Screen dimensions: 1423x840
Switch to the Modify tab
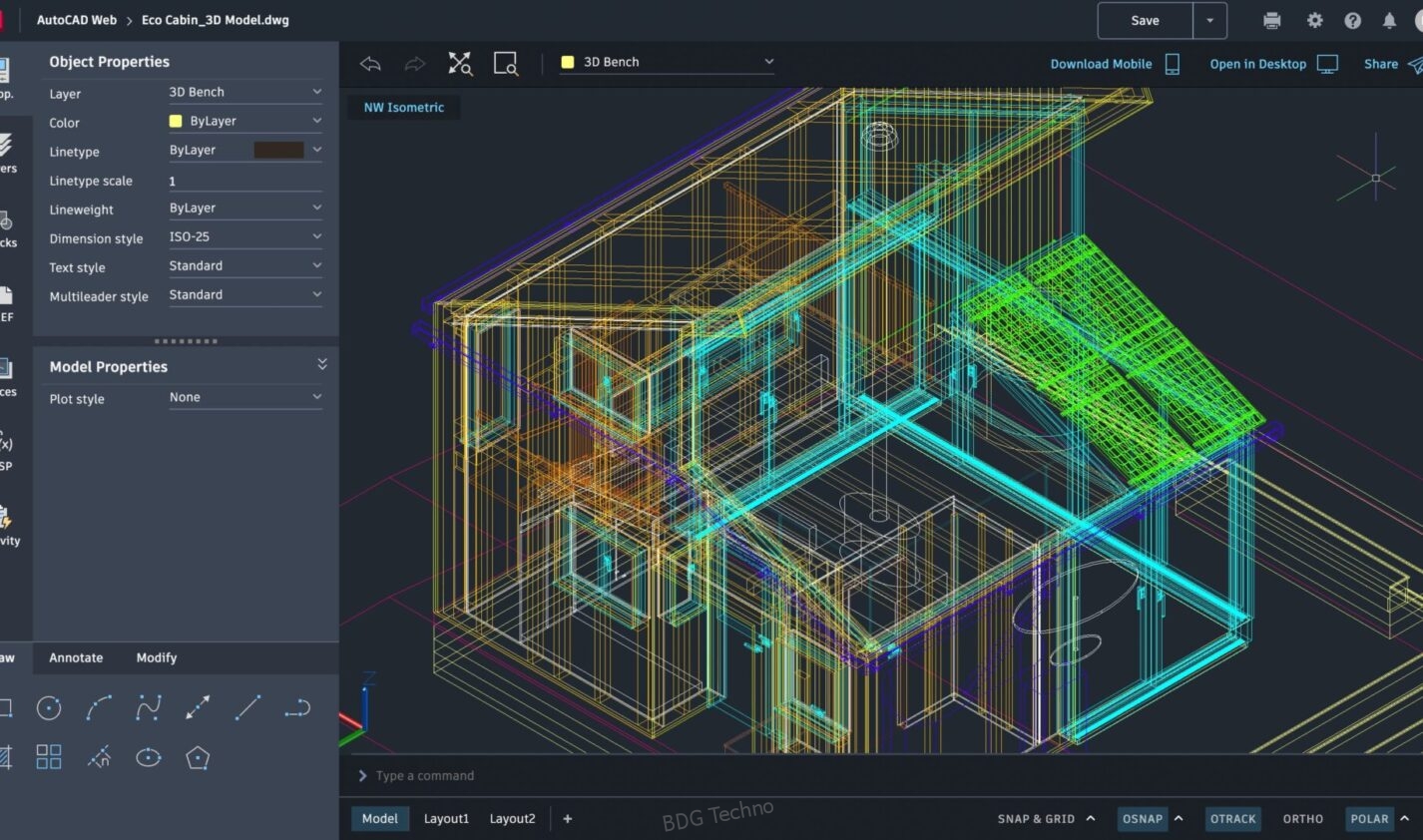[x=157, y=657]
